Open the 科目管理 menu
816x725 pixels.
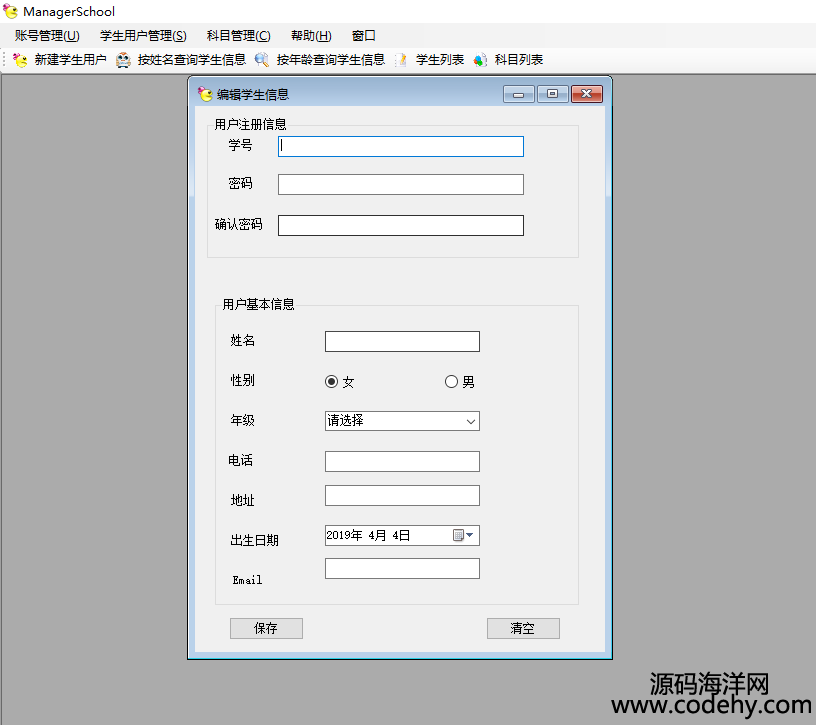tap(238, 36)
